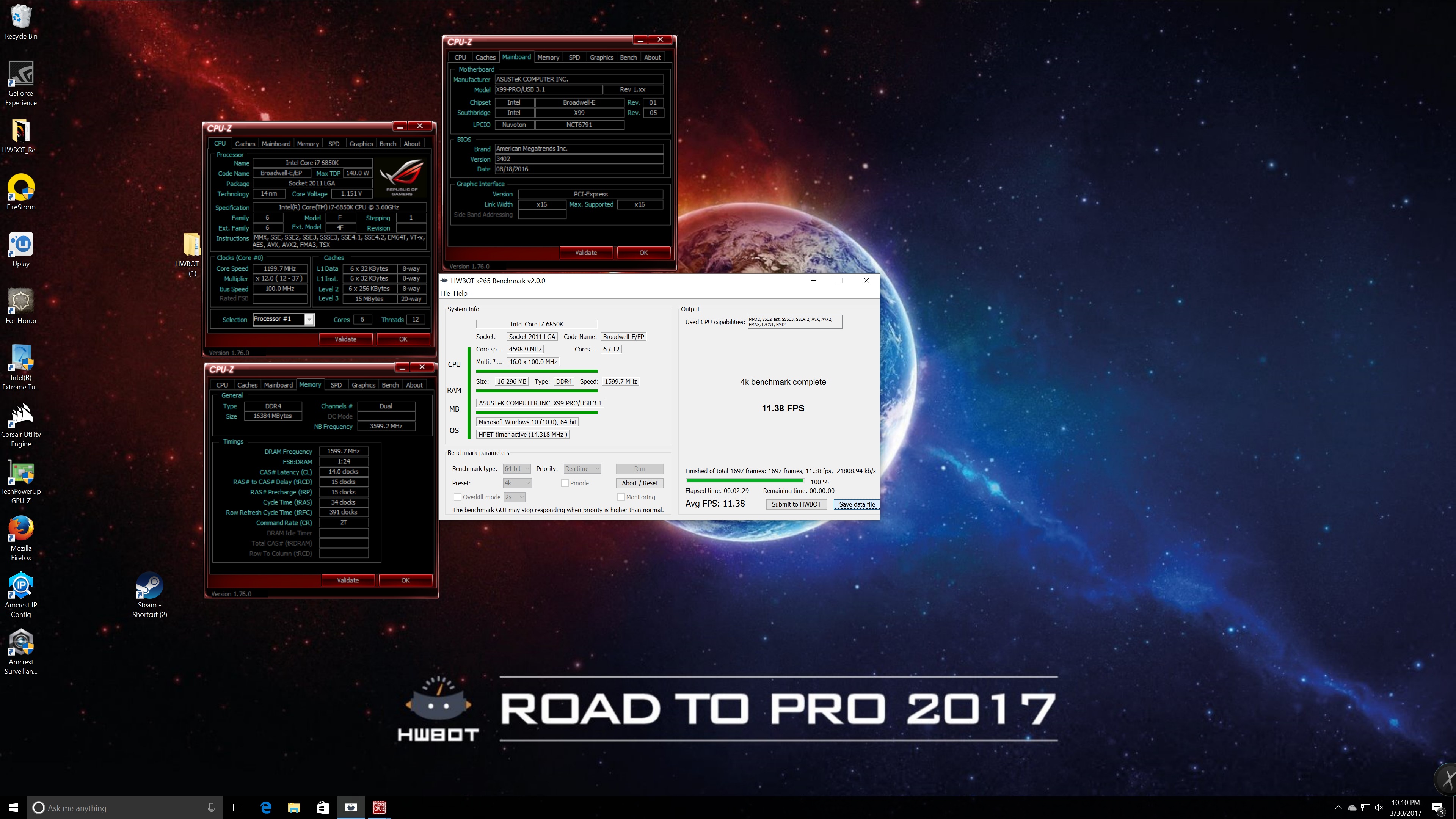Open the Priority Realtime dropdown
Viewport: 1456px width, 819px height.
pyautogui.click(x=582, y=469)
